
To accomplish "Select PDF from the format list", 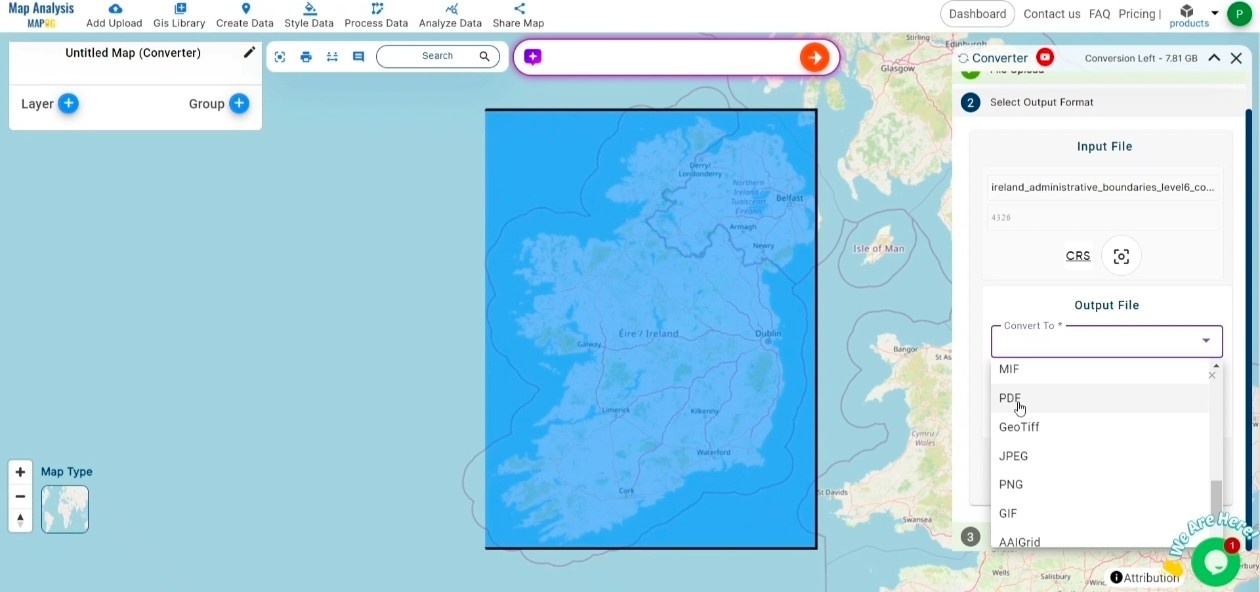I will pyautogui.click(x=1010, y=398).
